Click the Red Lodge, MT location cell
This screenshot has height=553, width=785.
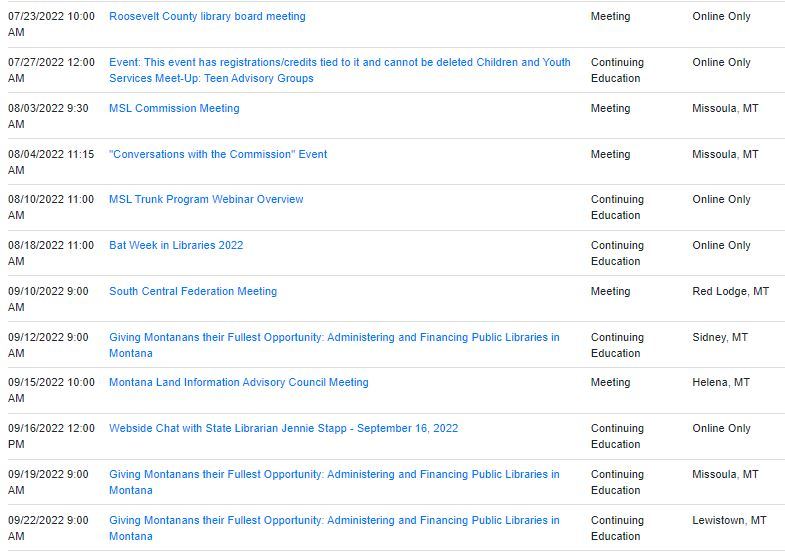730,292
